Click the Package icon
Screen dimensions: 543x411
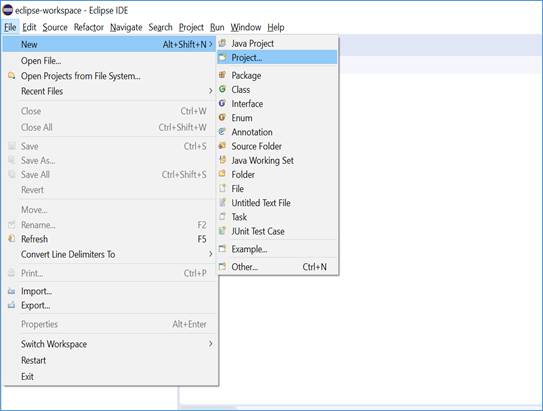coord(222,75)
